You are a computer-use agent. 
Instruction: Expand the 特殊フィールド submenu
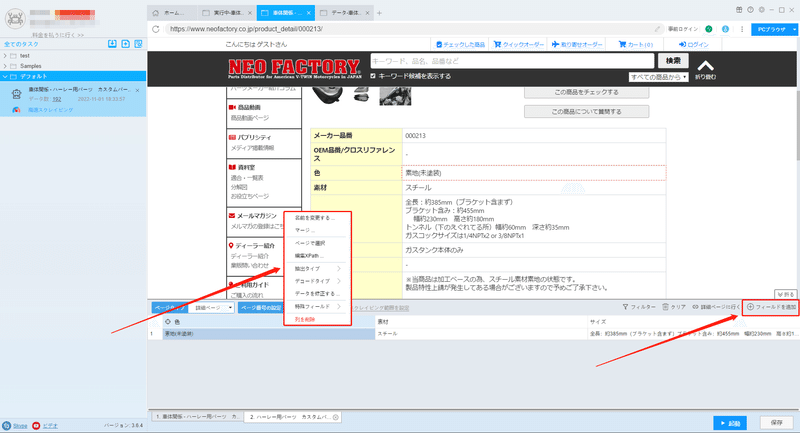click(x=317, y=307)
